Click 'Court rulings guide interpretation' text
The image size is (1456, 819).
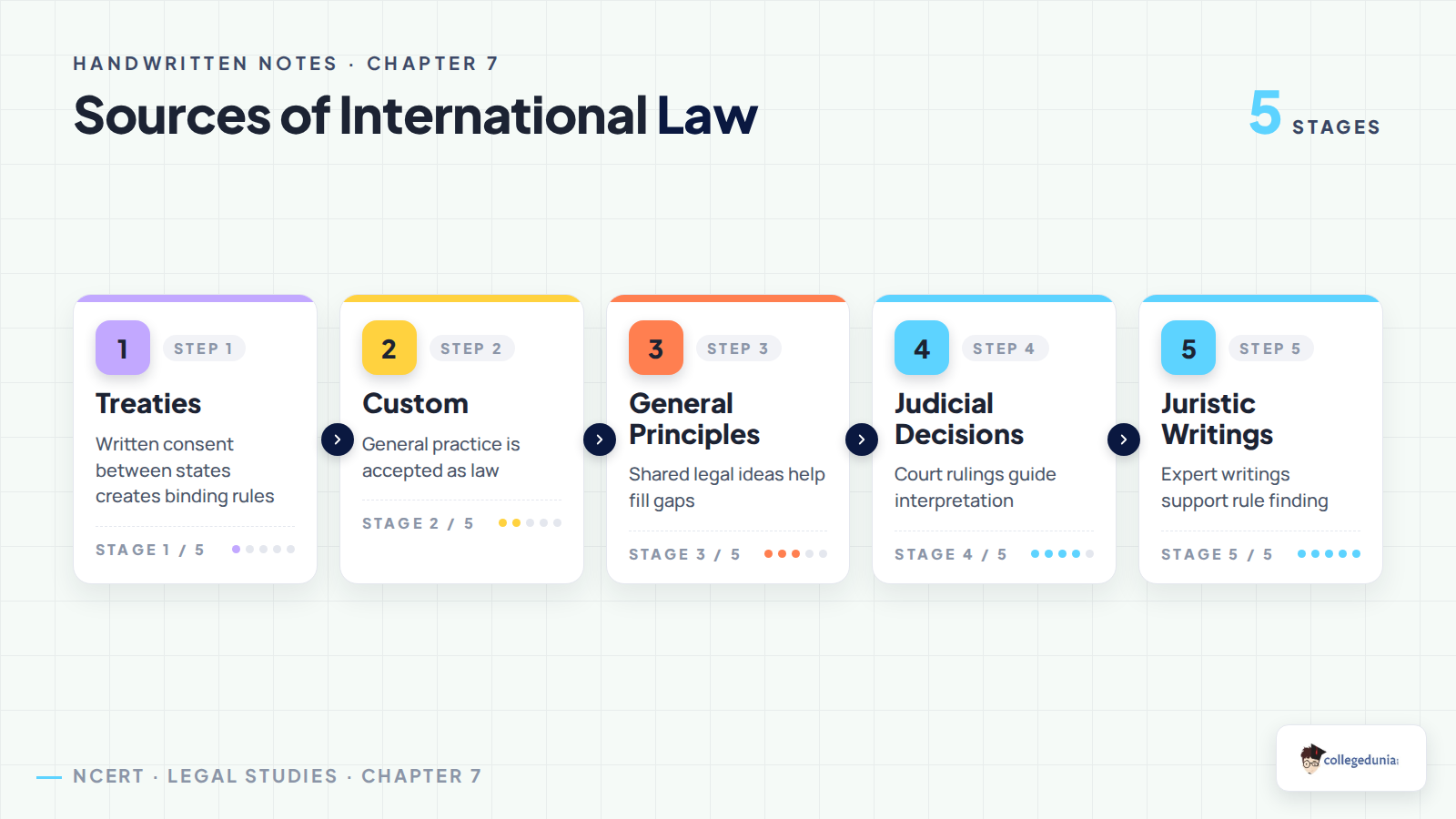tap(976, 488)
